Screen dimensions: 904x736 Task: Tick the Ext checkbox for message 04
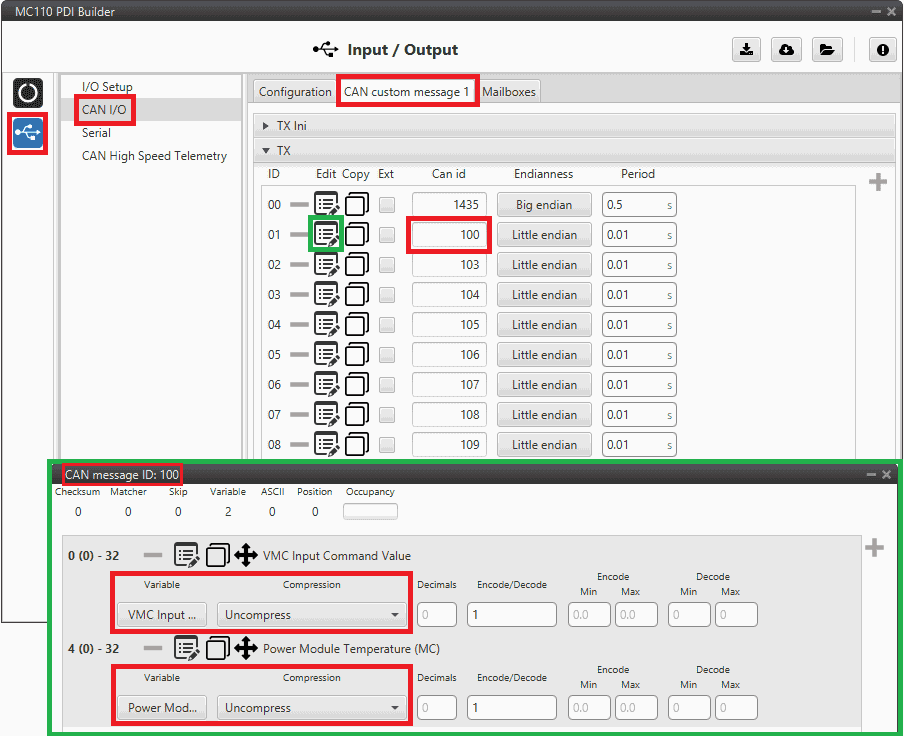coord(387,325)
